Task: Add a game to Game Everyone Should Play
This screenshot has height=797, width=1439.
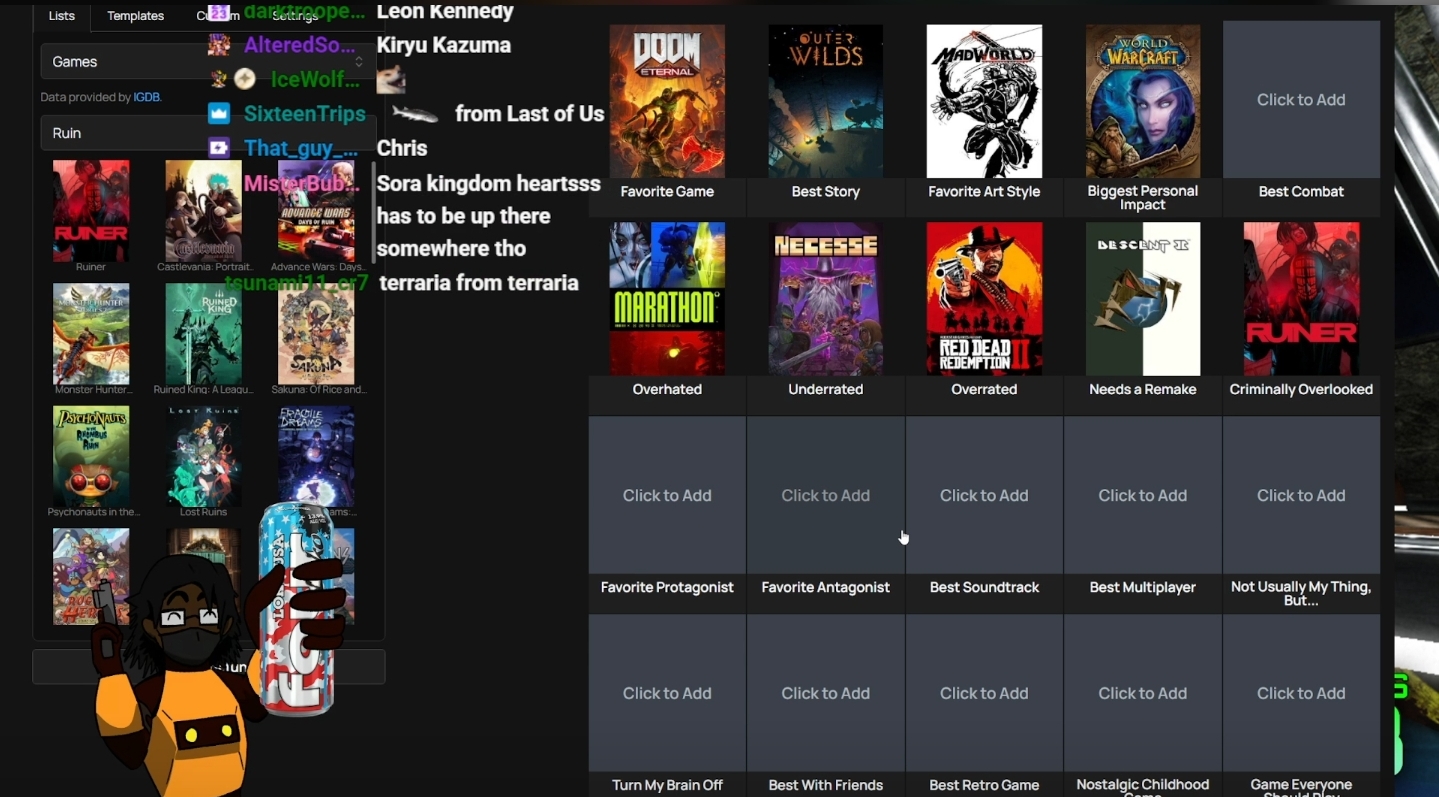Action: coord(1301,694)
